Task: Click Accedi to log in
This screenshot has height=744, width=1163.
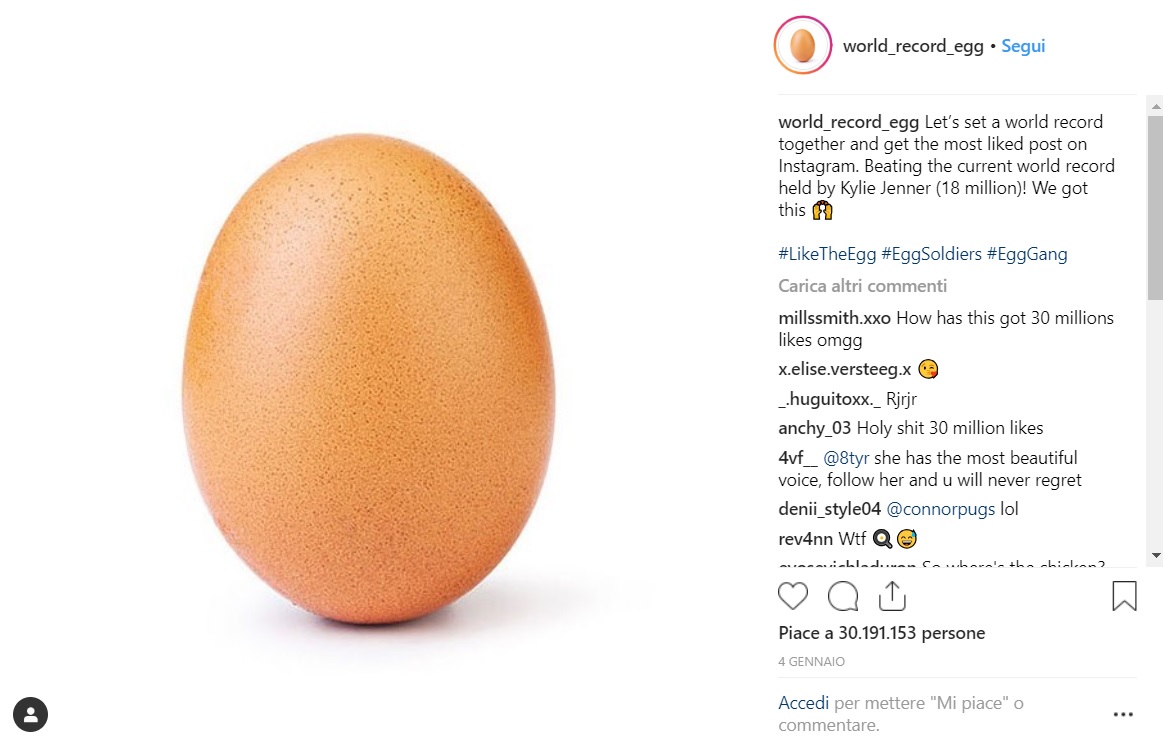Action: click(x=803, y=703)
